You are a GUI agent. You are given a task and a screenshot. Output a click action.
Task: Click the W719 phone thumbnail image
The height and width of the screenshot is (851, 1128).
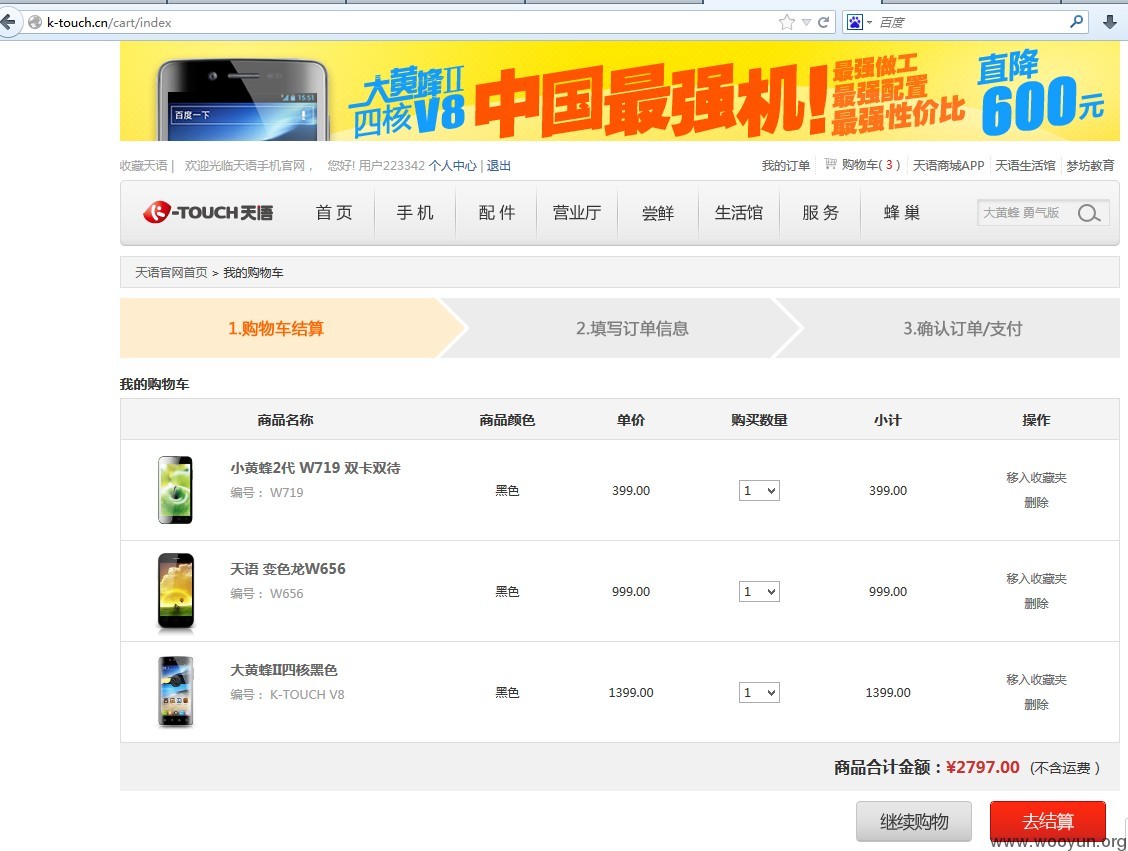pyautogui.click(x=176, y=490)
